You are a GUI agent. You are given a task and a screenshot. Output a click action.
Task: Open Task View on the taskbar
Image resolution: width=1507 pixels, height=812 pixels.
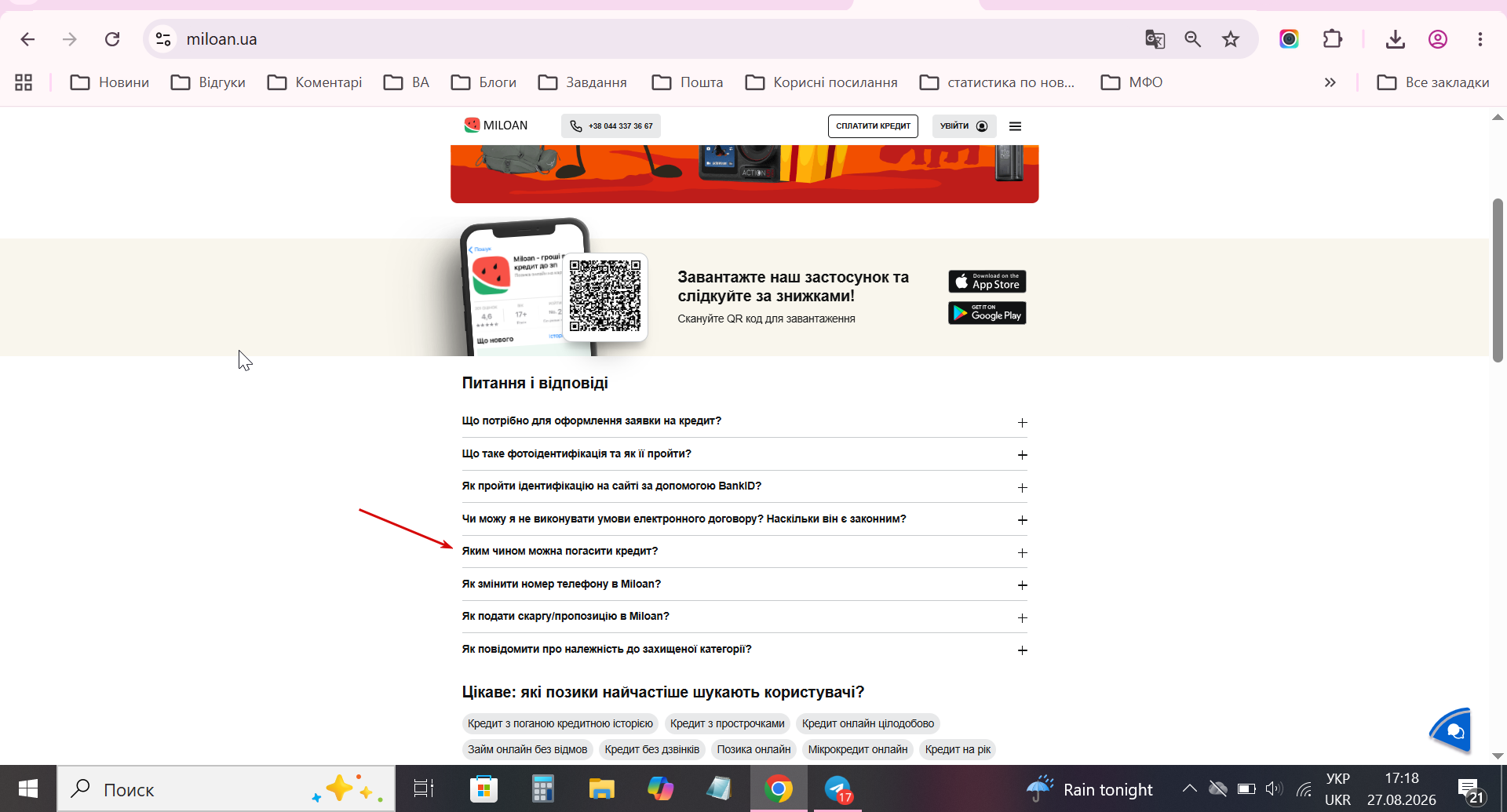pyautogui.click(x=424, y=788)
